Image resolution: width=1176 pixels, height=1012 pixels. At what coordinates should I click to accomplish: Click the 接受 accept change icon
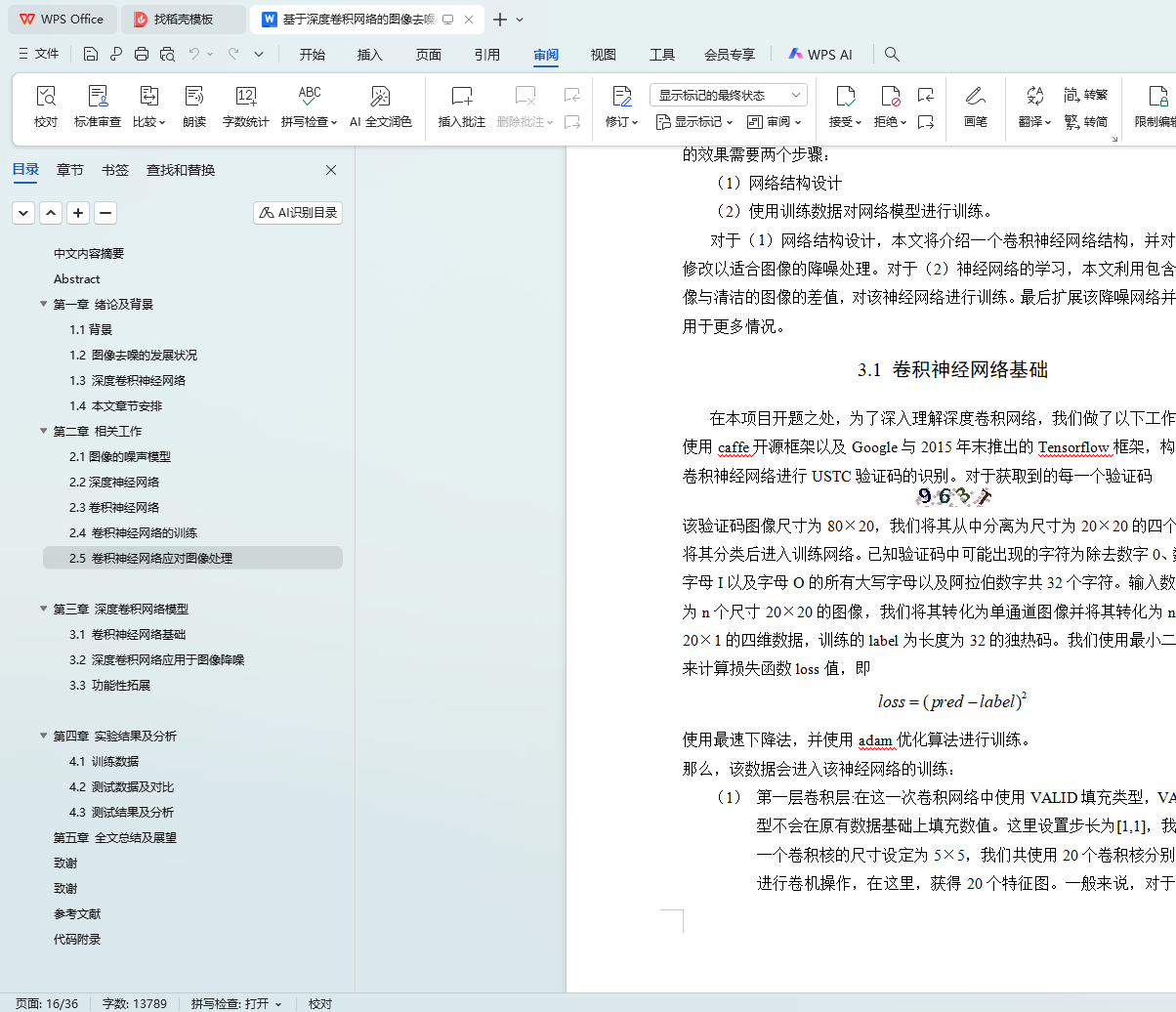(846, 96)
